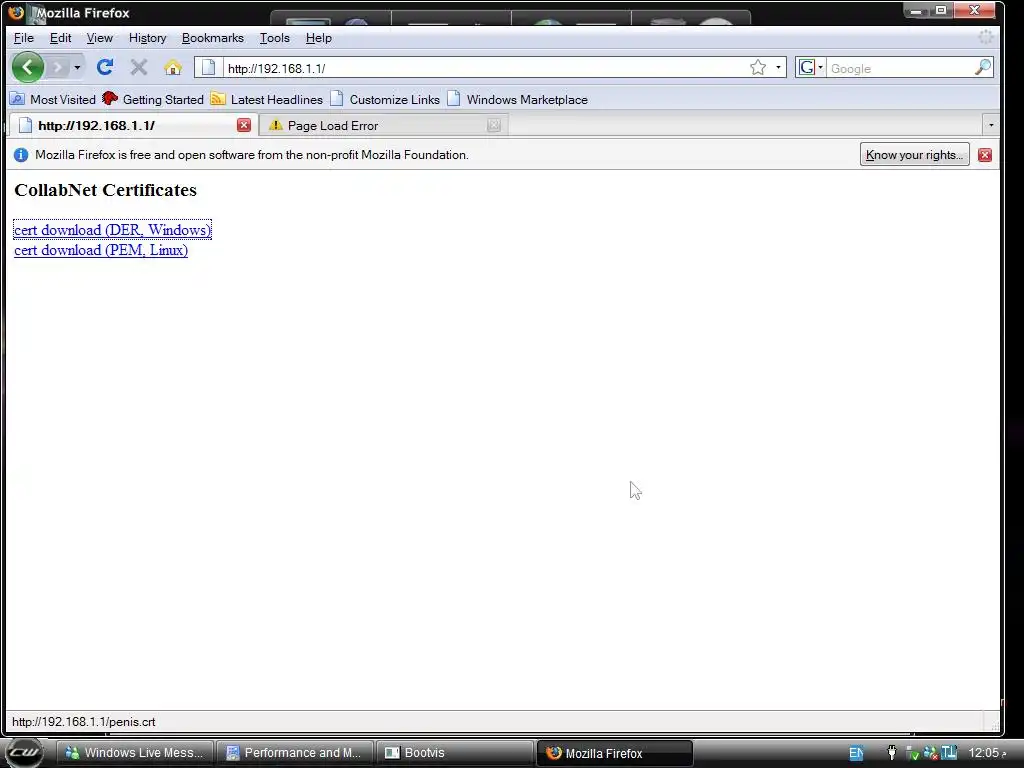The height and width of the screenshot is (768, 1024).
Task: Click the page identity icon in address bar
Action: pyautogui.click(x=208, y=67)
